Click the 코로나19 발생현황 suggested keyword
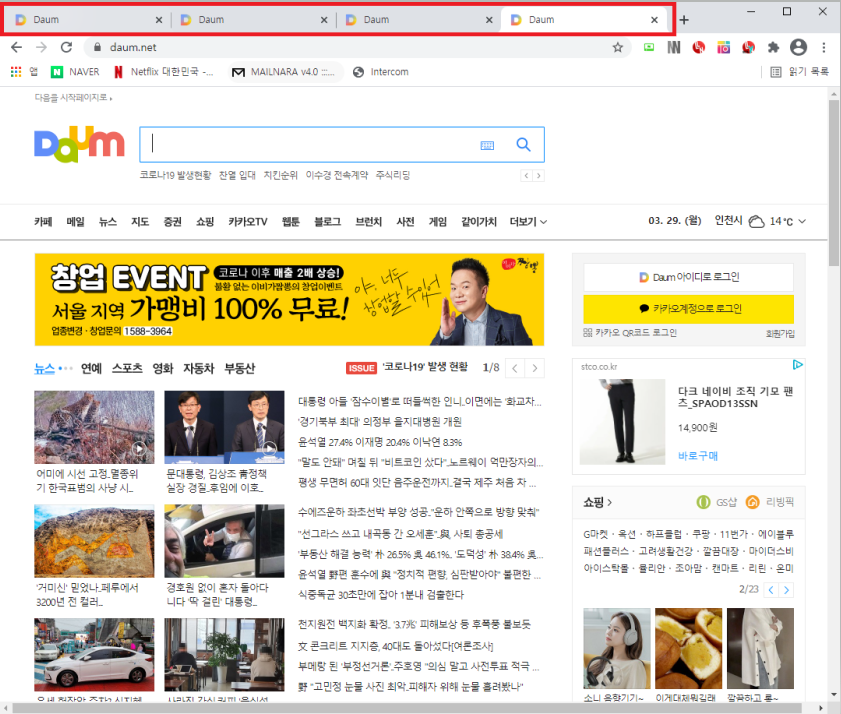The height and width of the screenshot is (714, 841). click(x=175, y=175)
